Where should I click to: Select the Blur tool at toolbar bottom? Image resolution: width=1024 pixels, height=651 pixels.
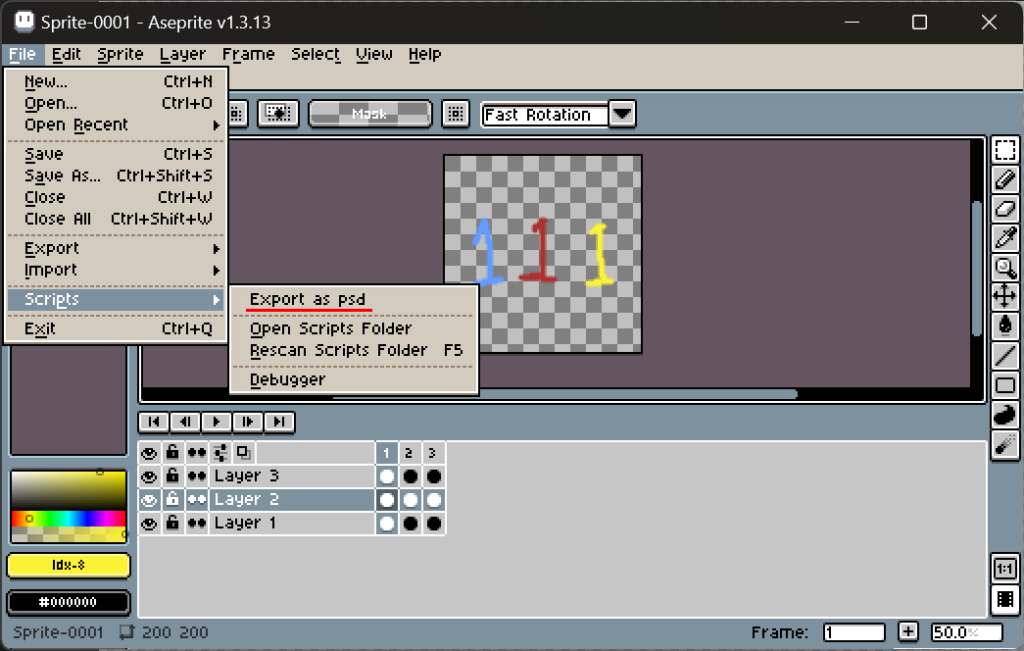[x=1005, y=444]
